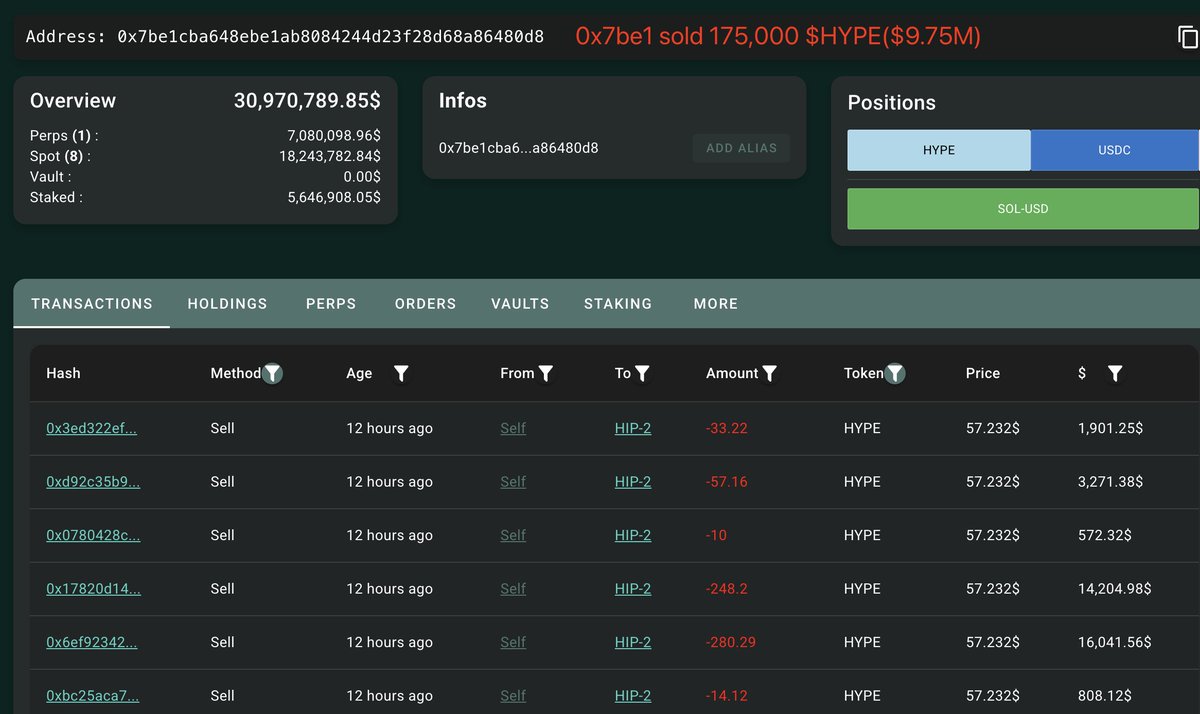Click the total value 30,970,789.85$
1200x714 pixels.
pyautogui.click(x=307, y=101)
